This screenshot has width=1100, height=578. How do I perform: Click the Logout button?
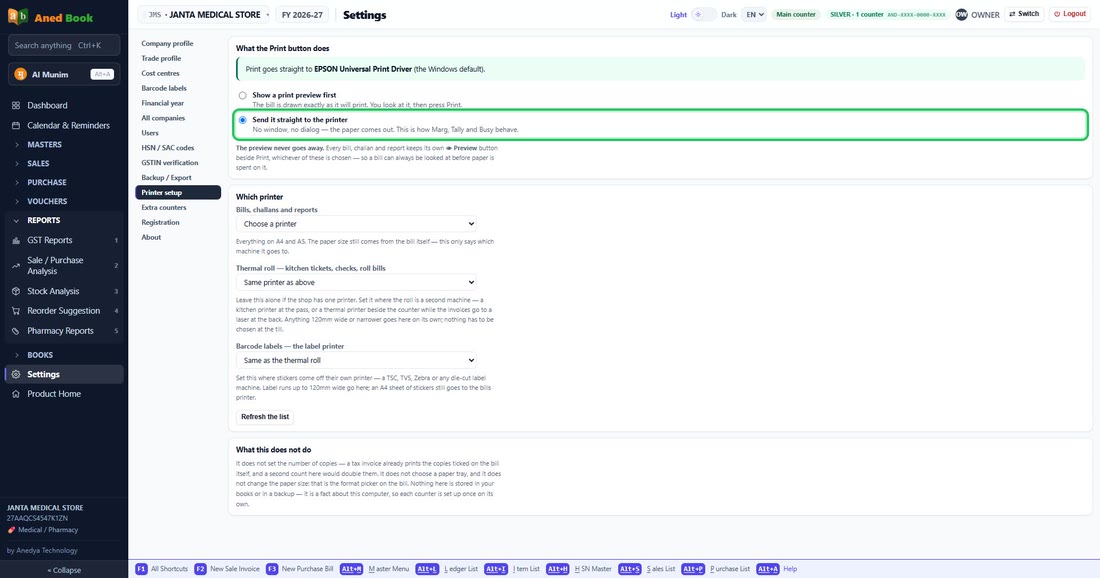click(1070, 14)
